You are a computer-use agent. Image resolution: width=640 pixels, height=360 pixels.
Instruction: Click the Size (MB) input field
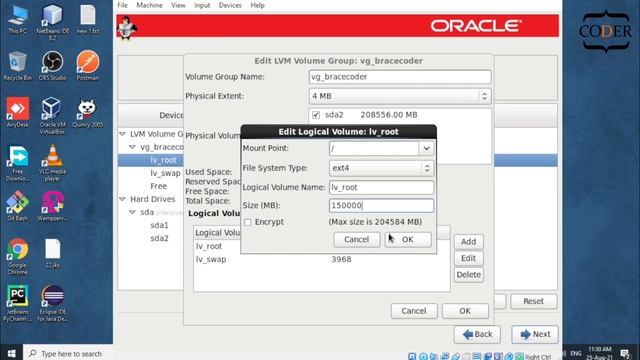pos(381,206)
